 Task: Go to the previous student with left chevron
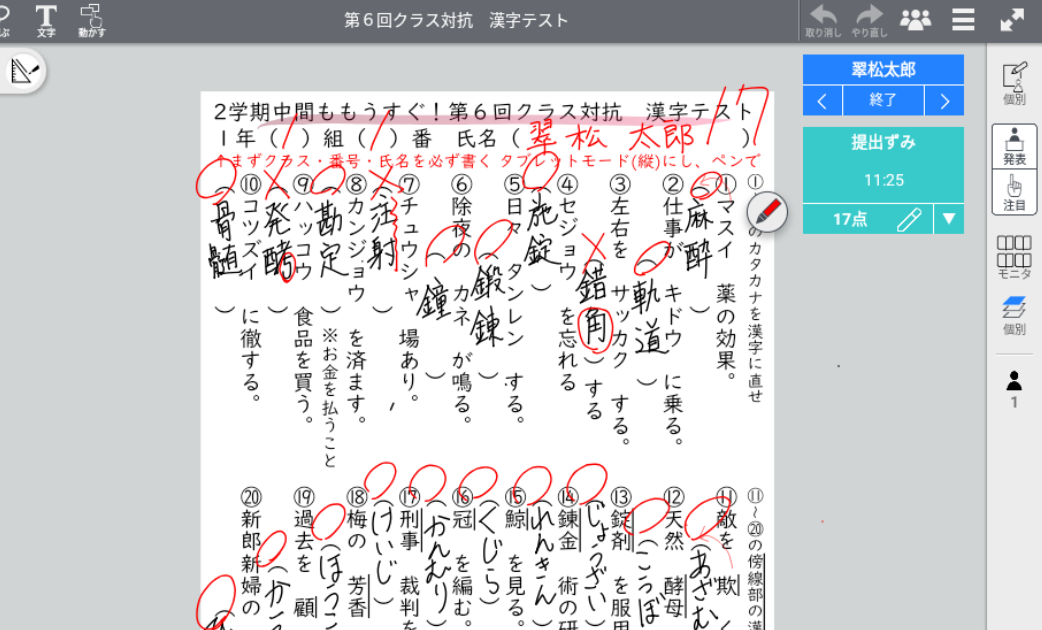(822, 101)
